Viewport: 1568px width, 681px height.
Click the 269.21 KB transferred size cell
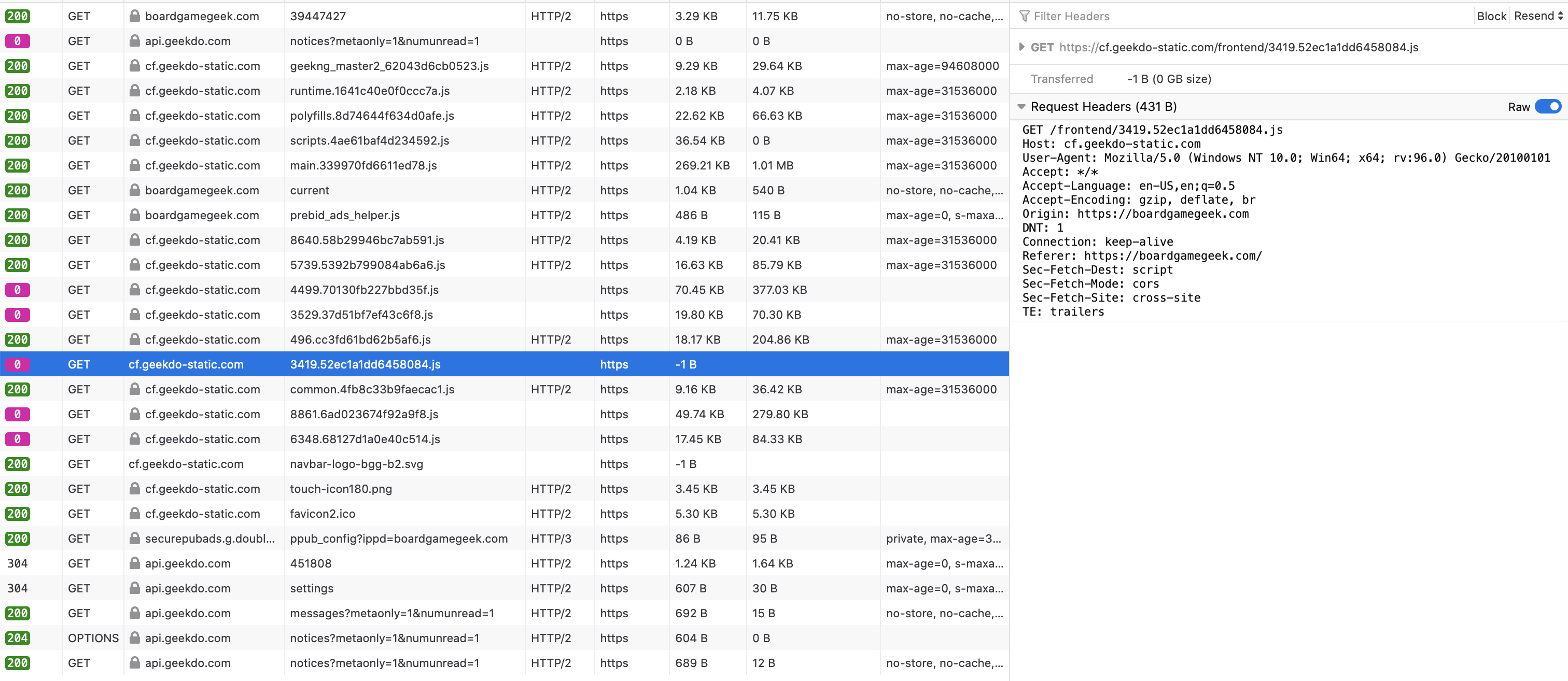[x=702, y=165]
